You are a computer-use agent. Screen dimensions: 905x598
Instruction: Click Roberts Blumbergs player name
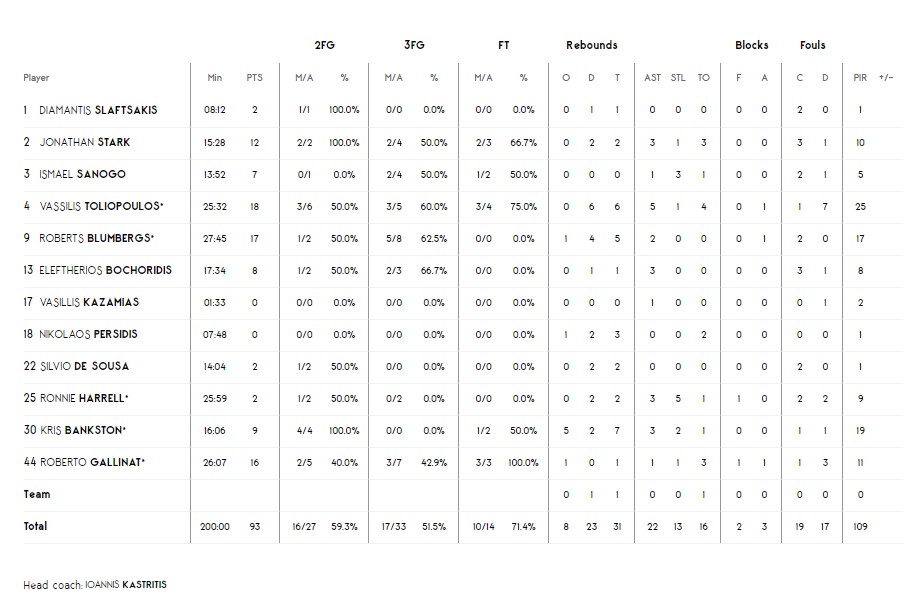point(96,238)
